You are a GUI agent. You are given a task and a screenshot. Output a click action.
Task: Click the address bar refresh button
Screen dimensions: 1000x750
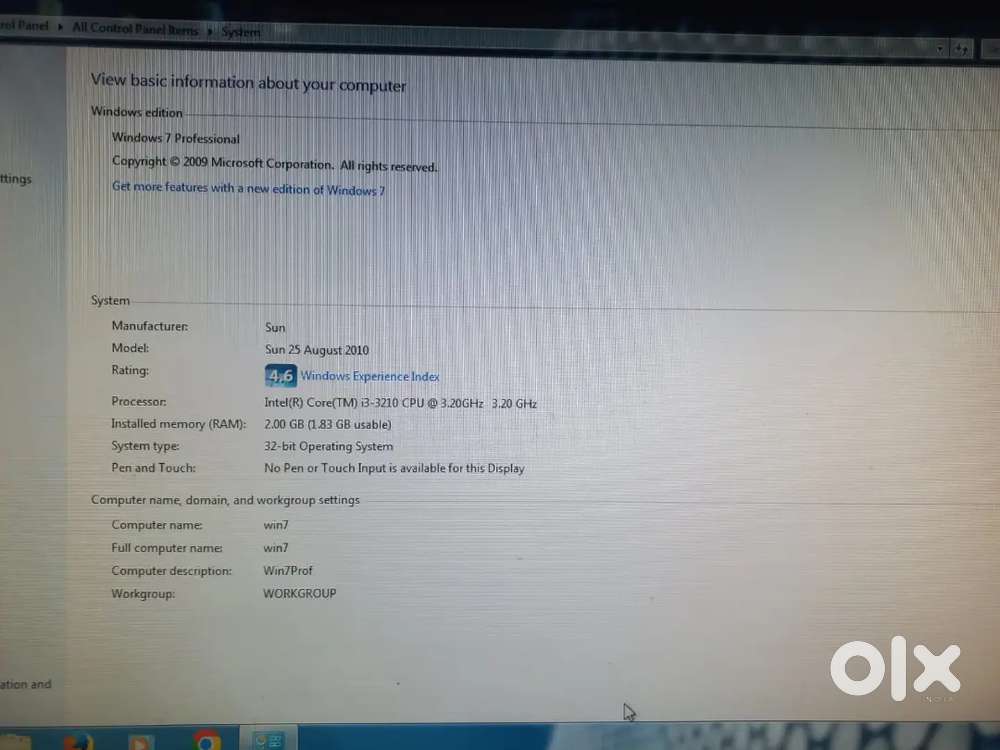click(961, 48)
